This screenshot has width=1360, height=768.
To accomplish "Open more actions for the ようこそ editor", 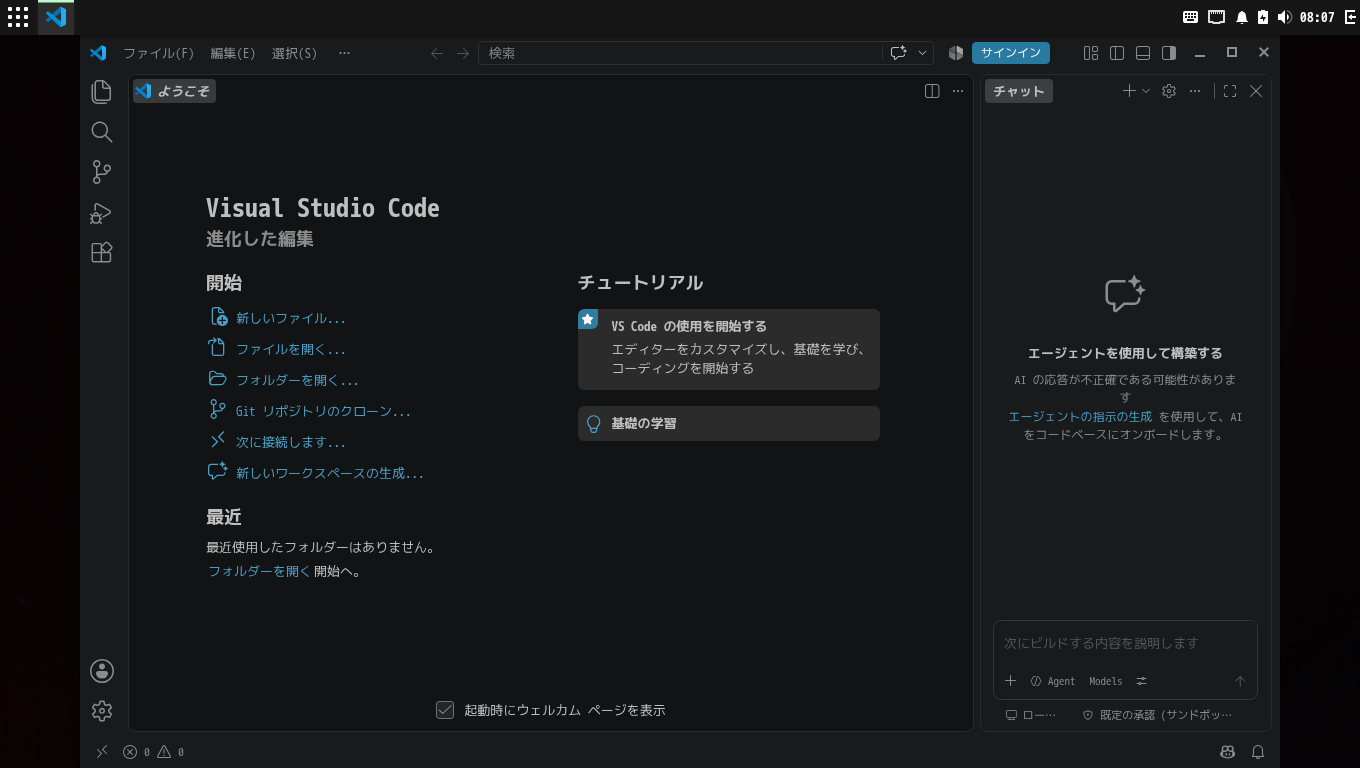I will [x=958, y=91].
